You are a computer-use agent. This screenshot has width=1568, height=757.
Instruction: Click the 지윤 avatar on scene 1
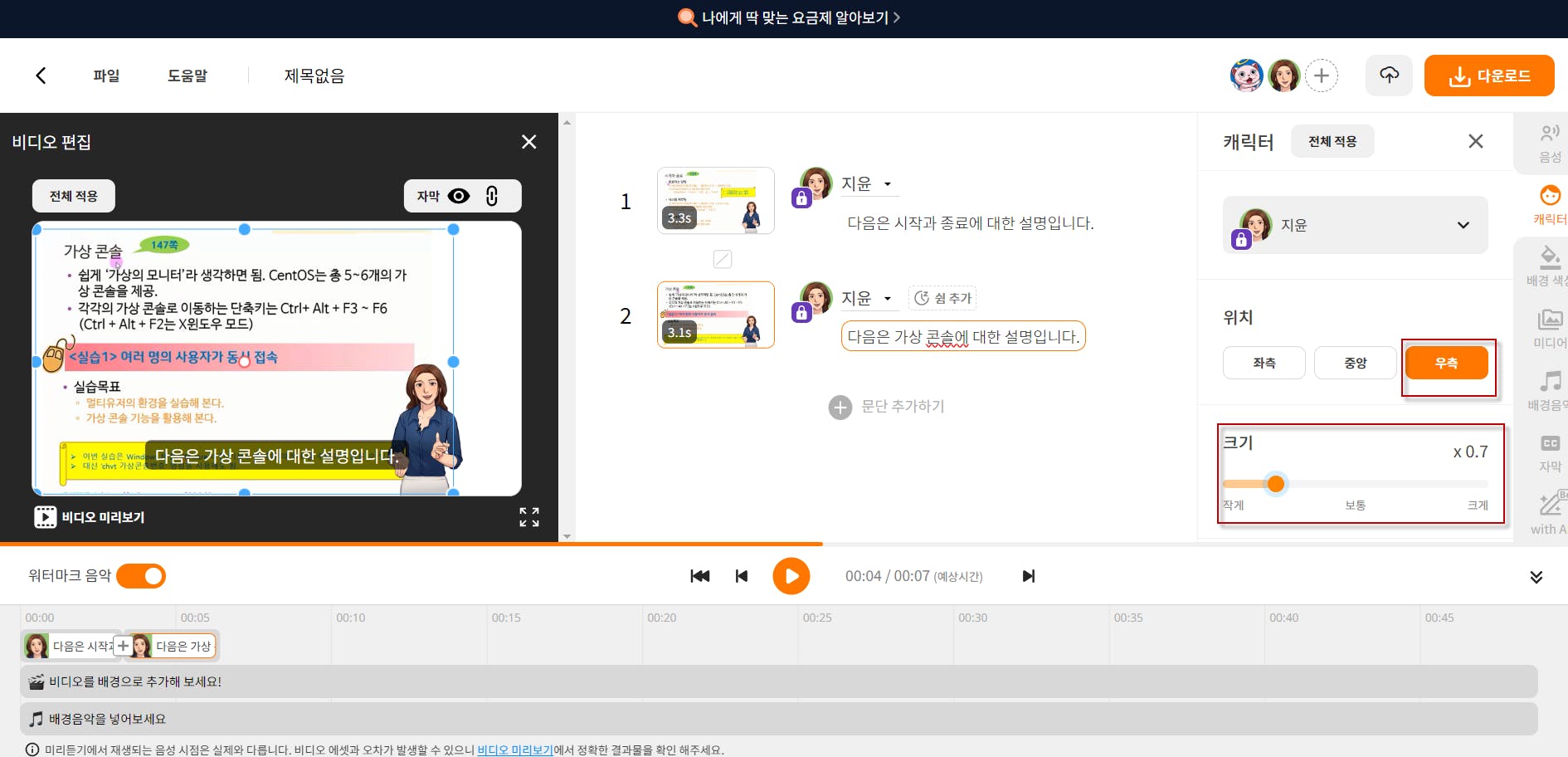(816, 182)
